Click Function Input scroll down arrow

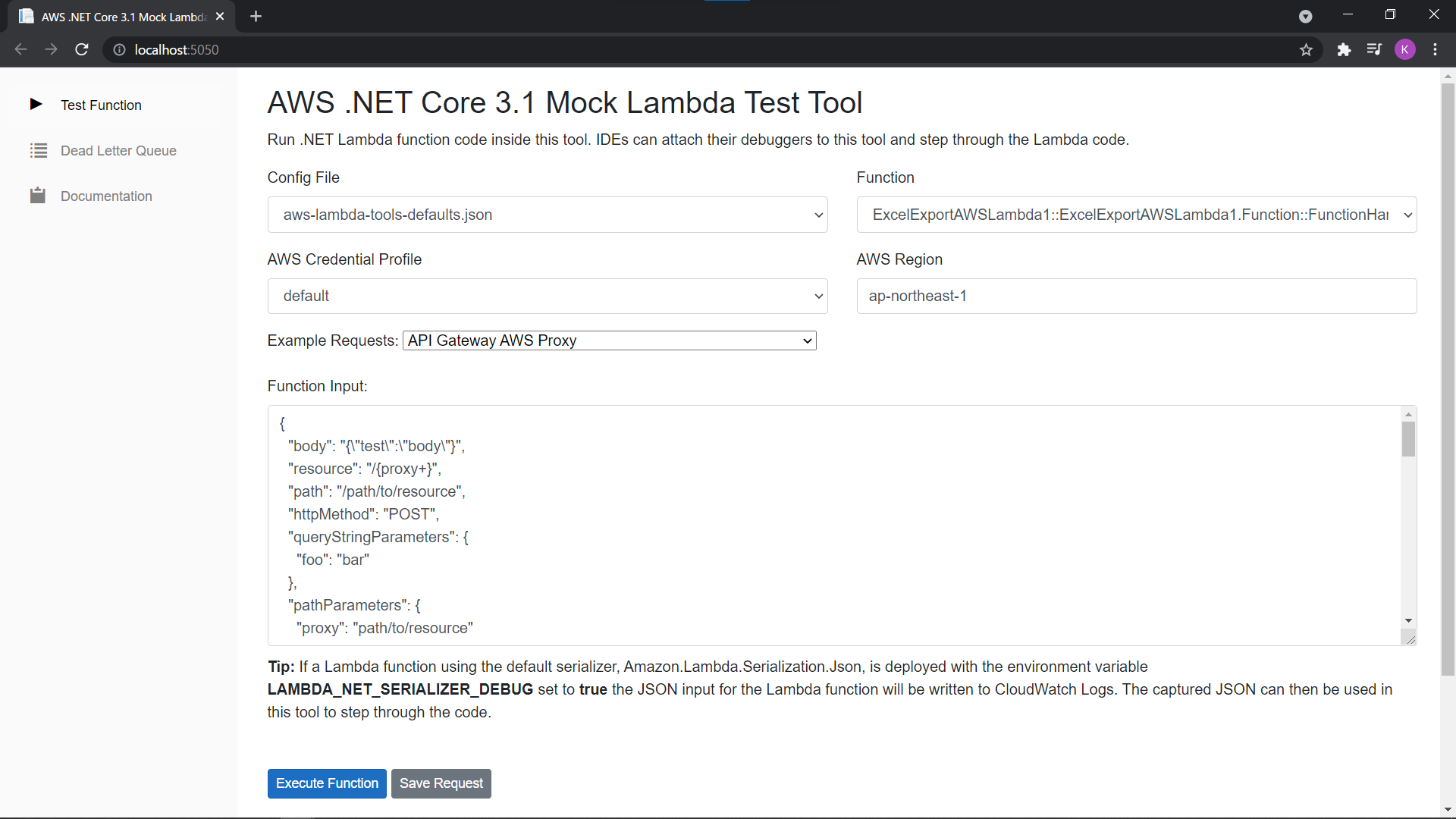pyautogui.click(x=1408, y=620)
